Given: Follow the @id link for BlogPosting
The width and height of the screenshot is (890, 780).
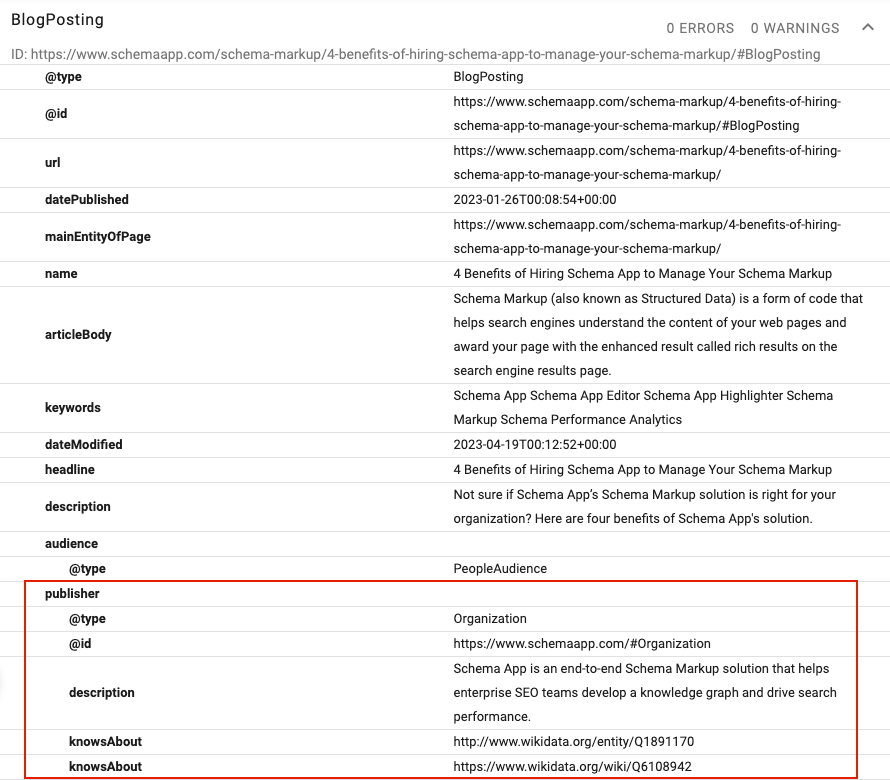Looking at the screenshot, I should pyautogui.click(x=645, y=113).
